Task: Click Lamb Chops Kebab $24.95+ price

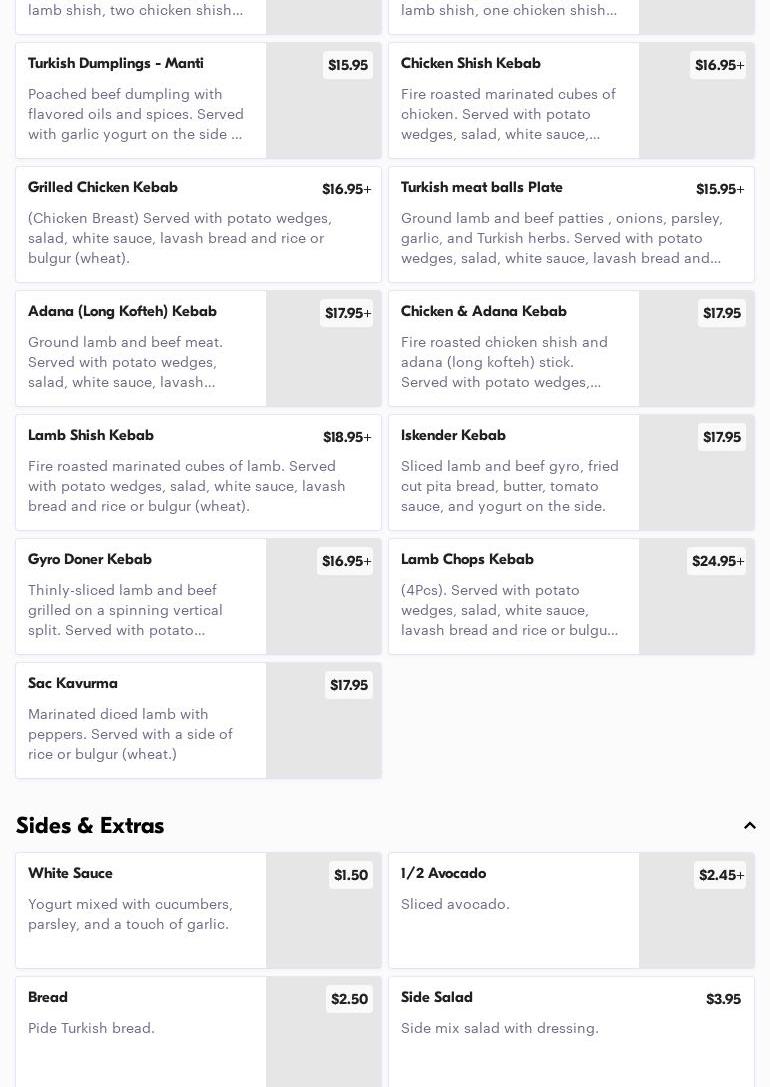Action: 717,561
